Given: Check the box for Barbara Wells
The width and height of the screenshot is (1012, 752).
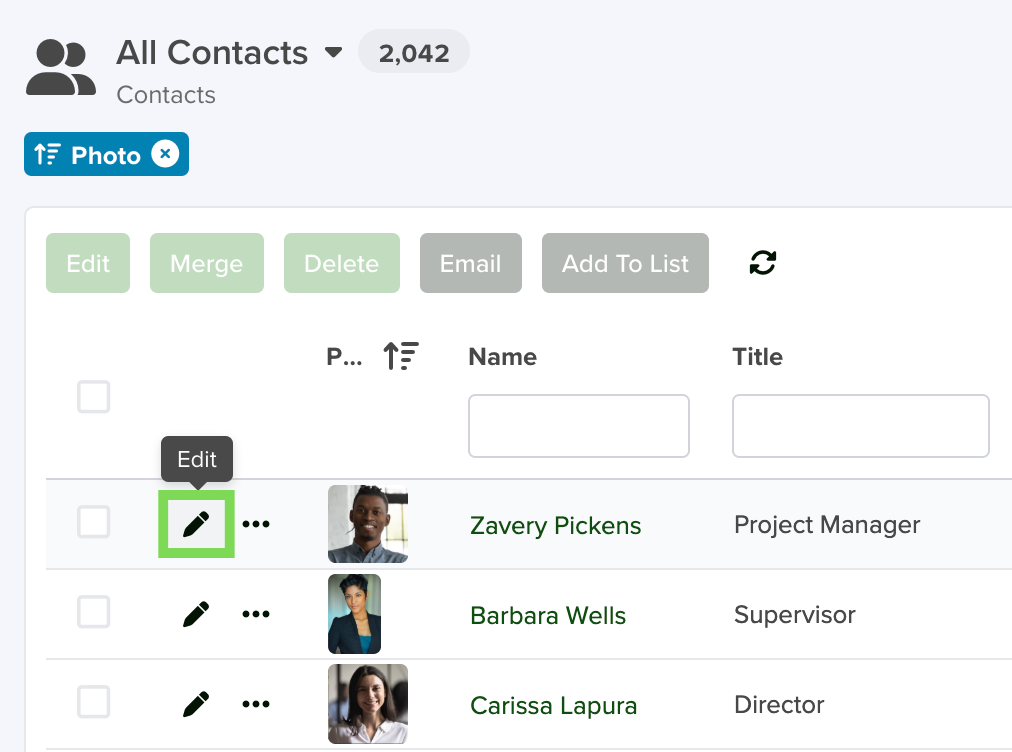Looking at the screenshot, I should pyautogui.click(x=94, y=612).
